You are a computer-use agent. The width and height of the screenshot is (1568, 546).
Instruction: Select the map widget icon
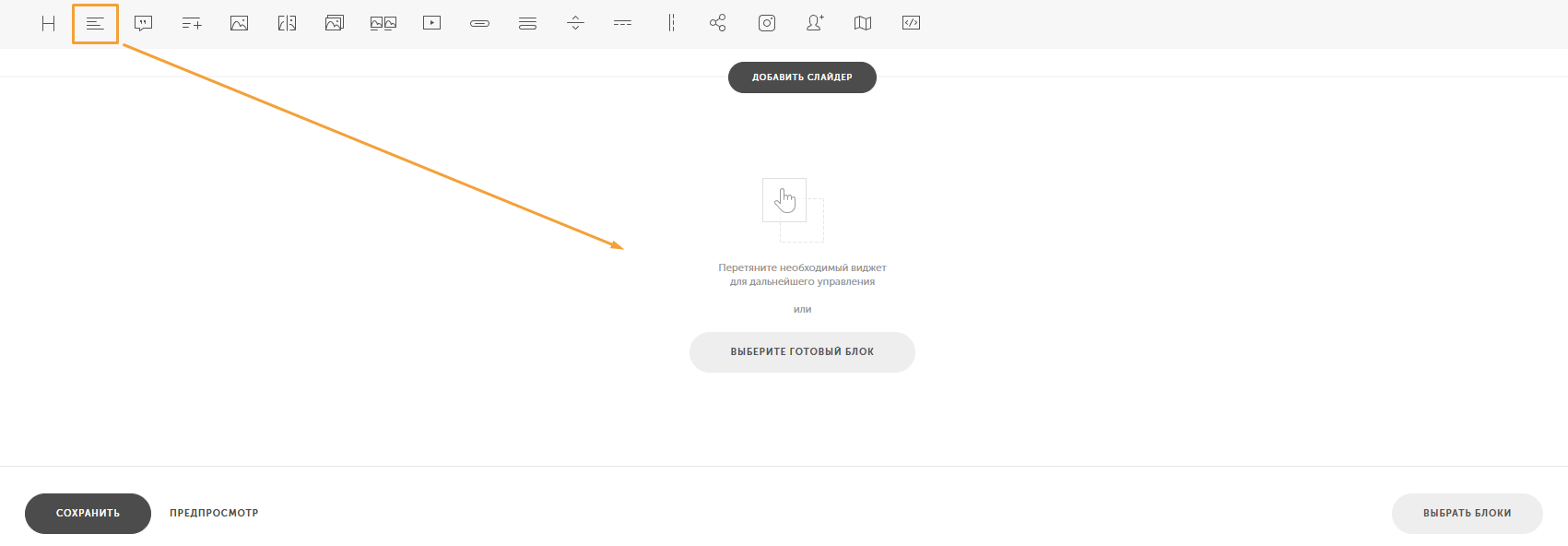pyautogui.click(x=863, y=23)
